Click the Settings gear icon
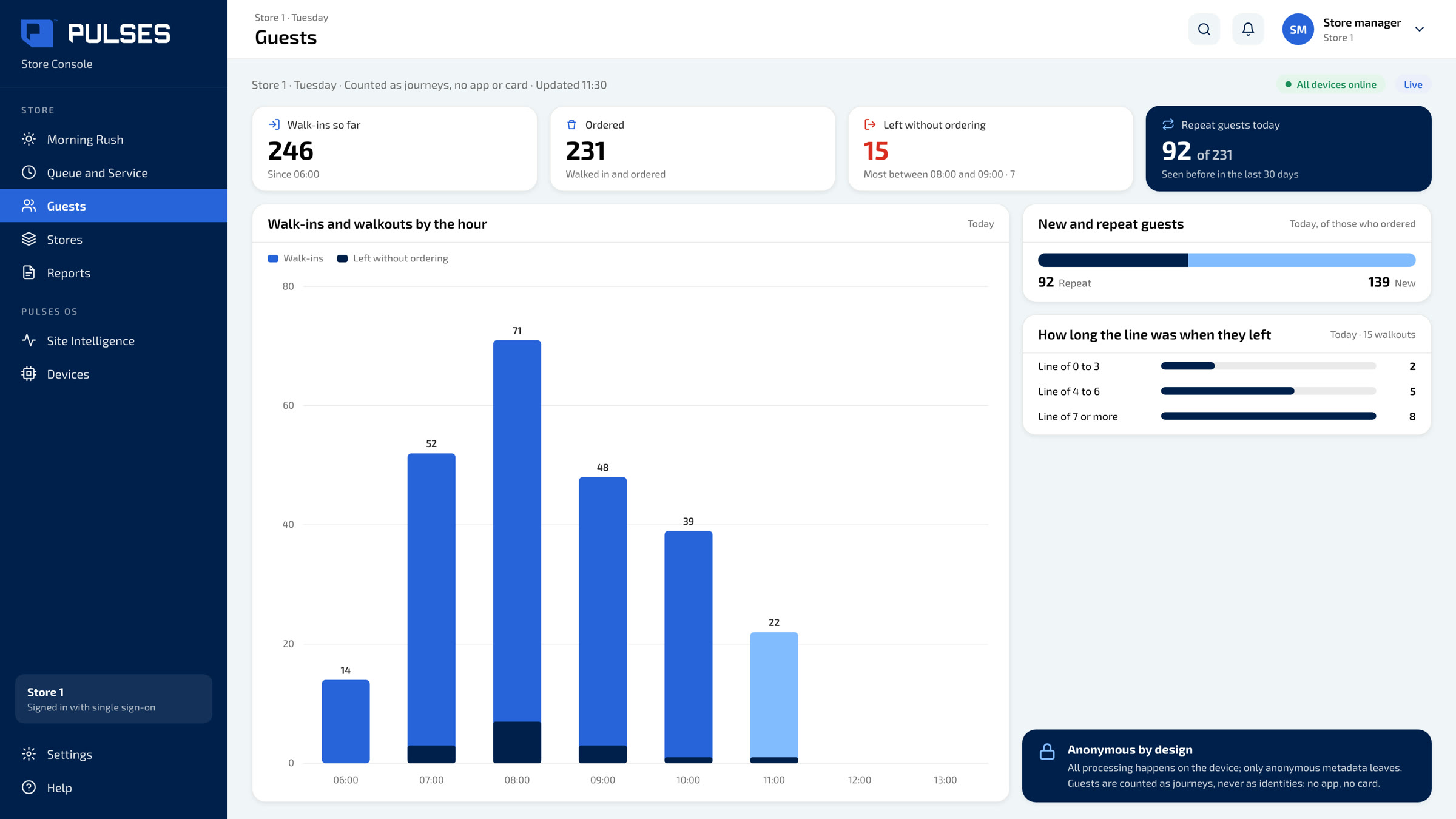The image size is (1456, 819). coord(29,754)
